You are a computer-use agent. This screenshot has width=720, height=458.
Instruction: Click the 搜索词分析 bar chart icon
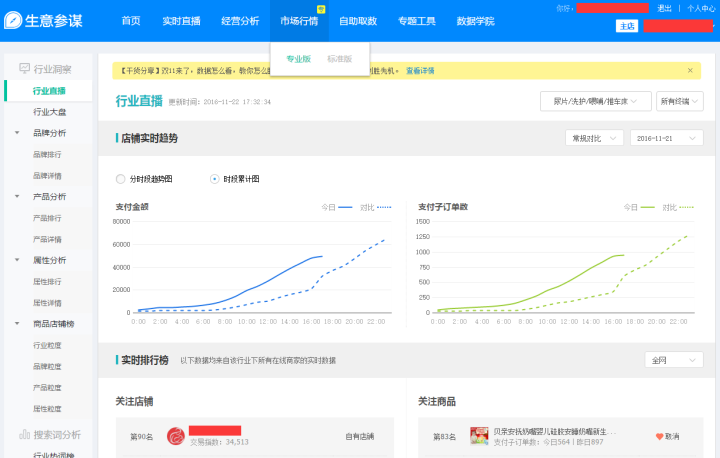click(x=24, y=434)
